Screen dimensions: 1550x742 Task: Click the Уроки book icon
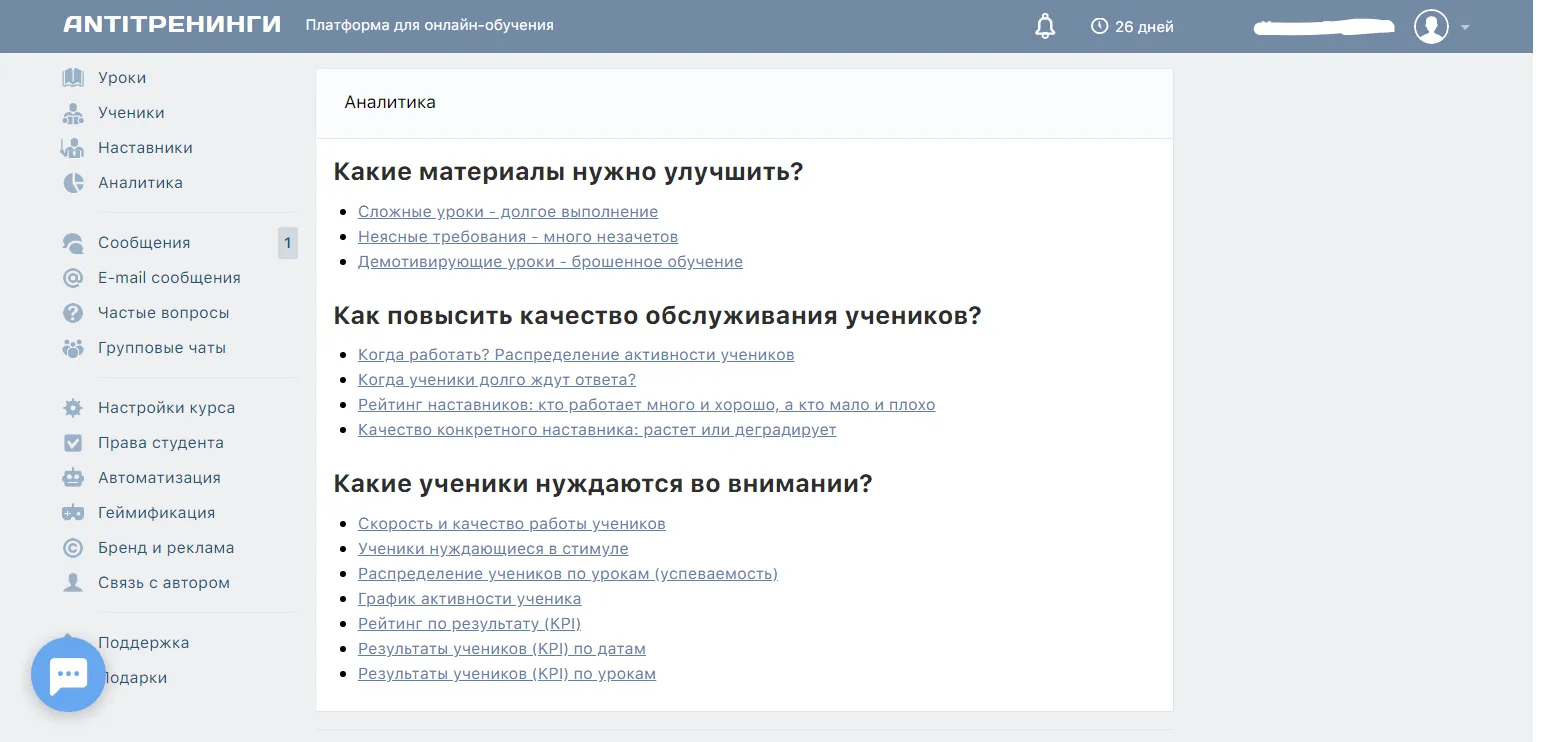click(x=73, y=78)
